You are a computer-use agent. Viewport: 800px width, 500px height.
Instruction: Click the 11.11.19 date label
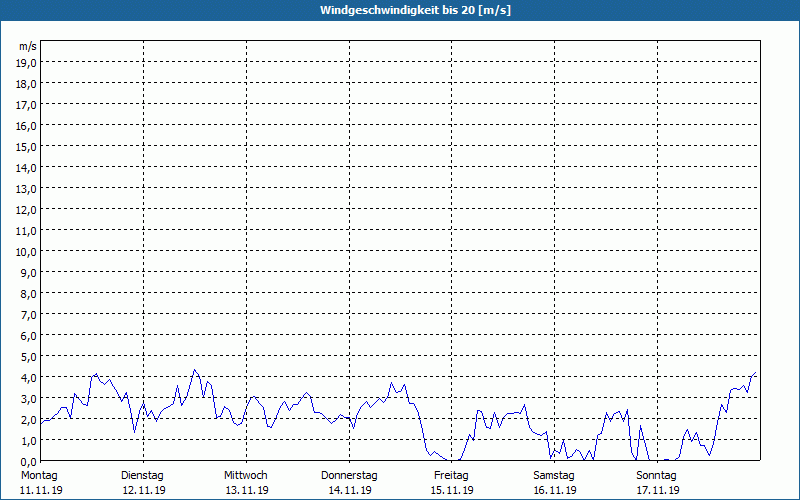(x=41, y=490)
